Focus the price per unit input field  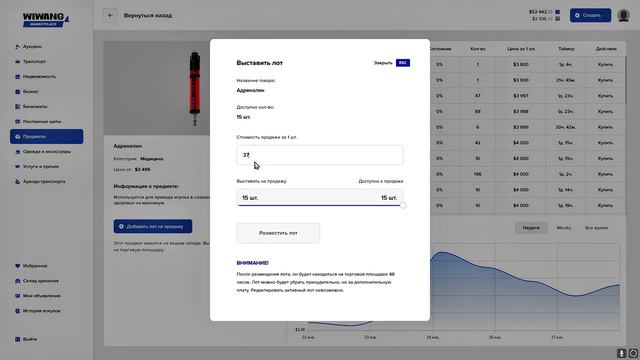pyautogui.click(x=320, y=155)
